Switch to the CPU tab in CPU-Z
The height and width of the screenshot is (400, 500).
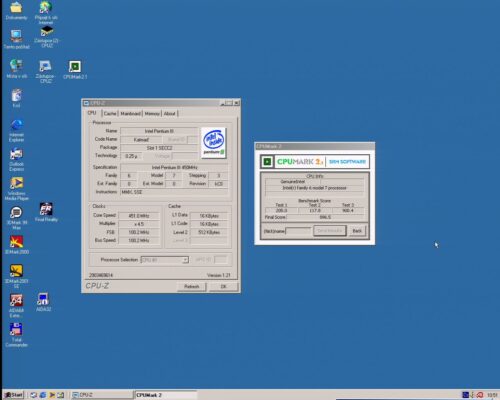[x=92, y=113]
